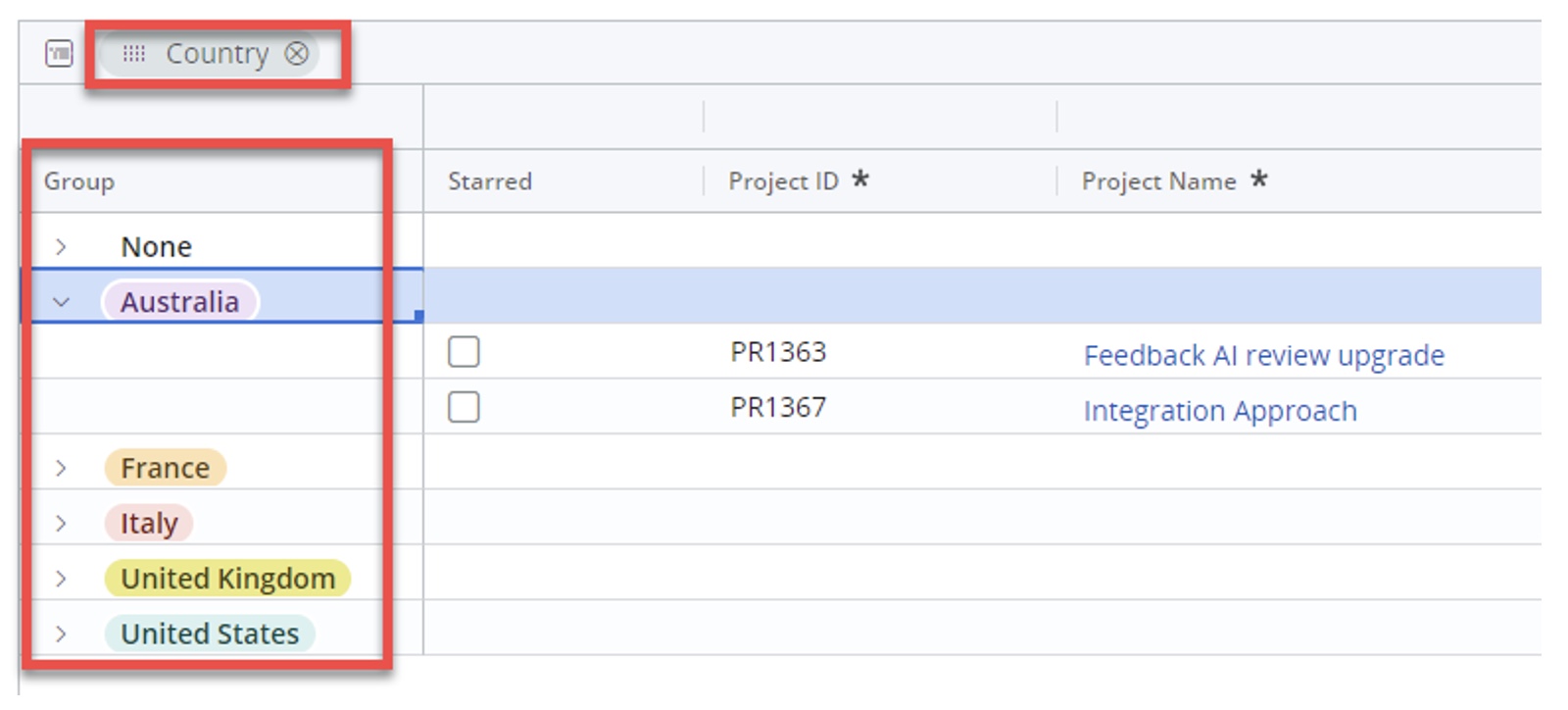This screenshot has height=710, width=1568.
Task: Open the Integration Approach project link
Action: pyautogui.click(x=1220, y=410)
